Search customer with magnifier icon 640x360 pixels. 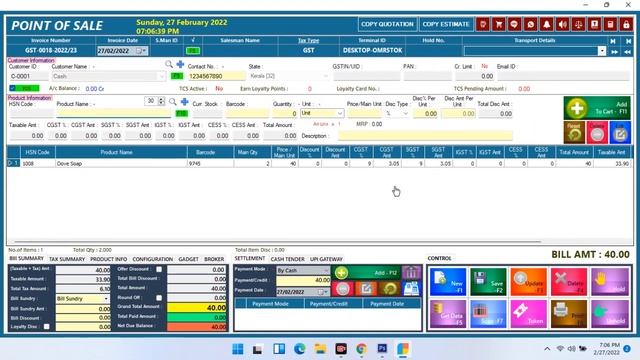click(x=169, y=64)
